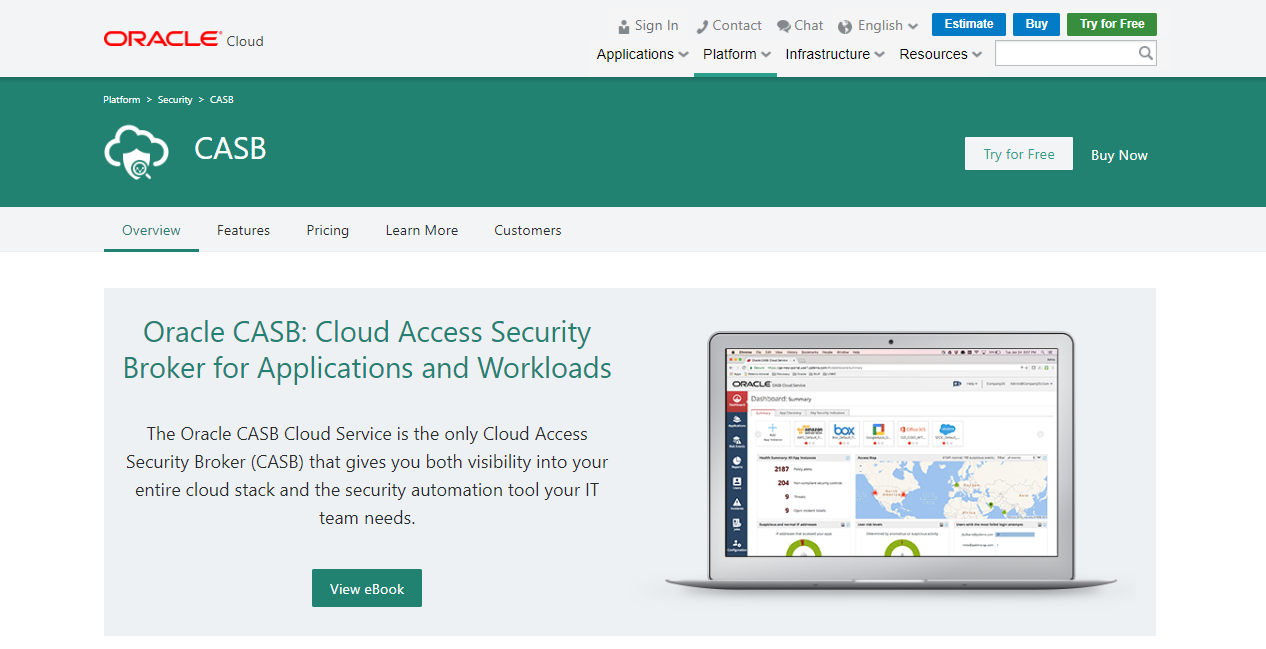Click the green Try for Free button
Image resolution: width=1266 pixels, height=649 pixels.
pos(1112,24)
